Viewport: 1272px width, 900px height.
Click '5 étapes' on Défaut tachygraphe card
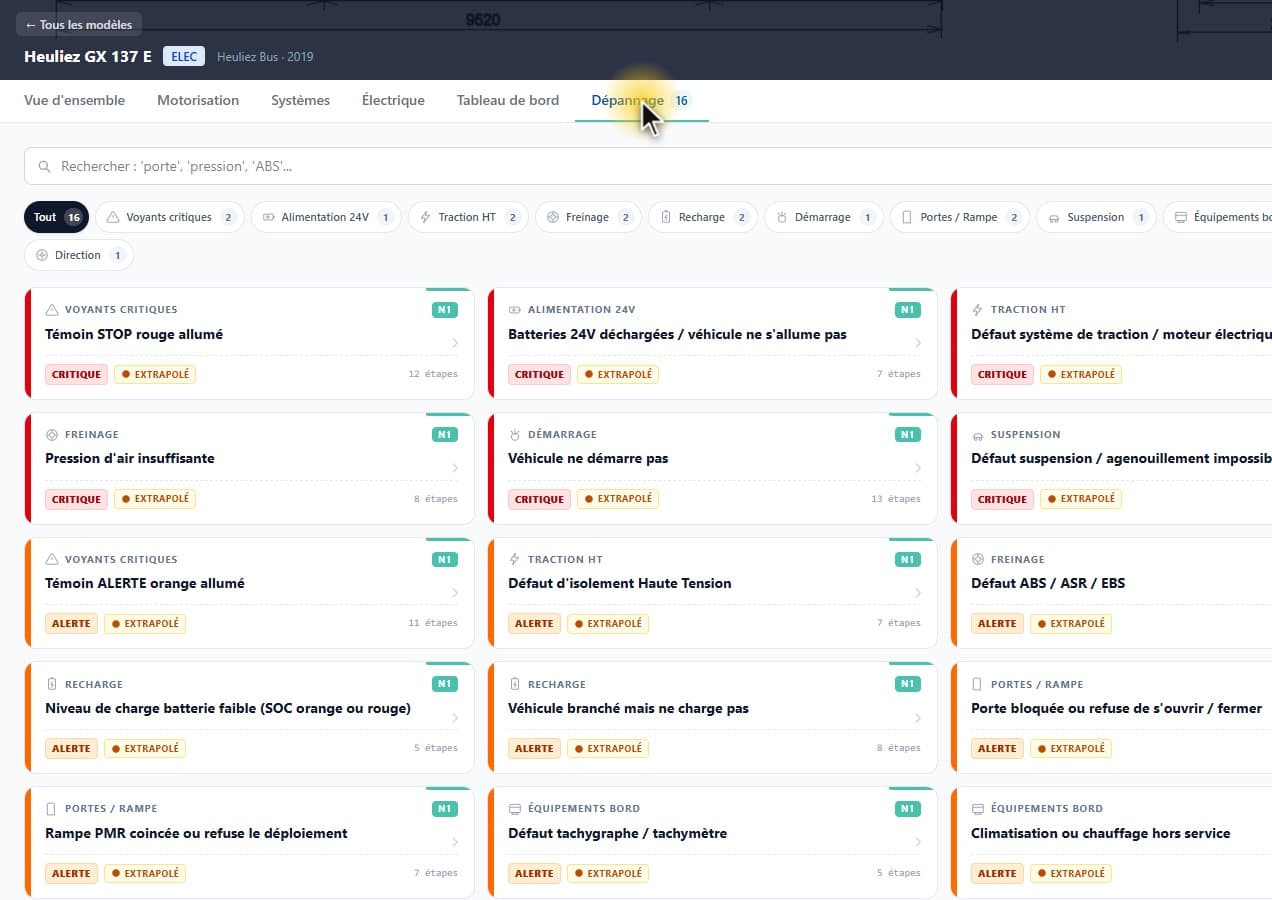coord(899,873)
